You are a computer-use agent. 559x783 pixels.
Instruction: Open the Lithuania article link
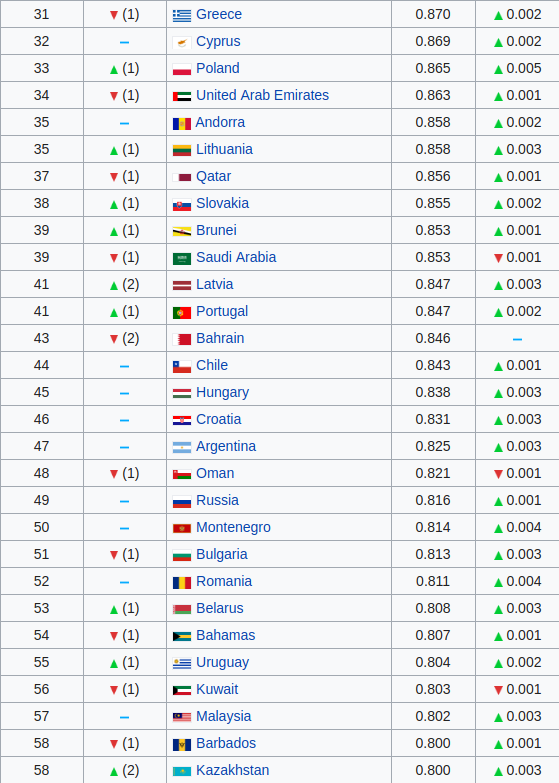click(224, 149)
